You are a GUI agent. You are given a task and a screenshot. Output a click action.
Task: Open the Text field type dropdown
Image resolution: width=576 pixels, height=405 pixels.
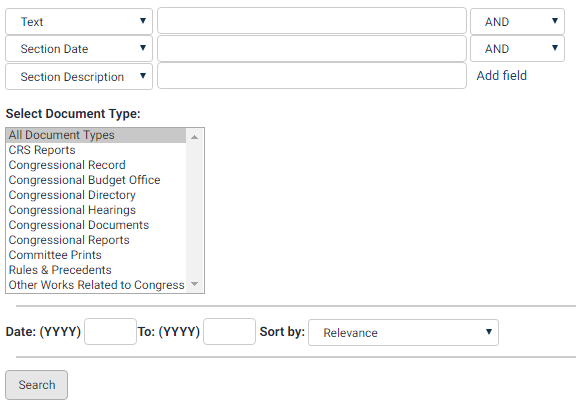point(79,22)
